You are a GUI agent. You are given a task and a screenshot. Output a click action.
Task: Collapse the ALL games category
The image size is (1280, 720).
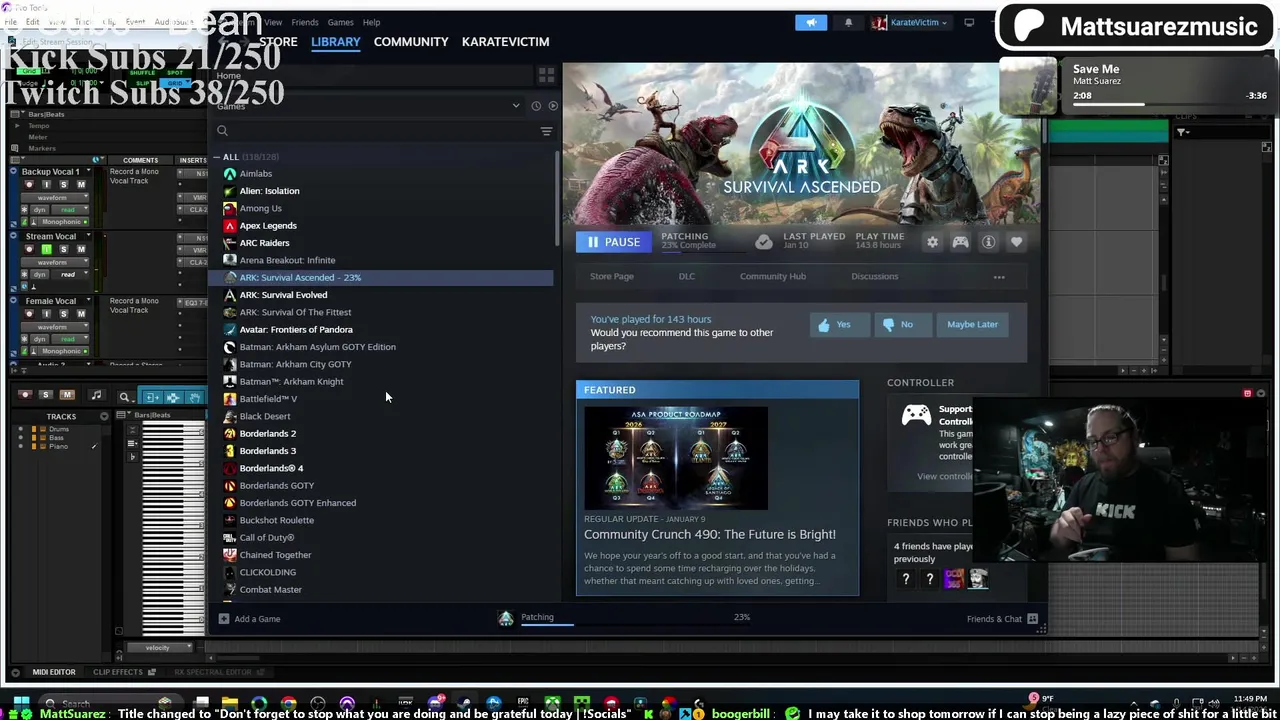[216, 157]
